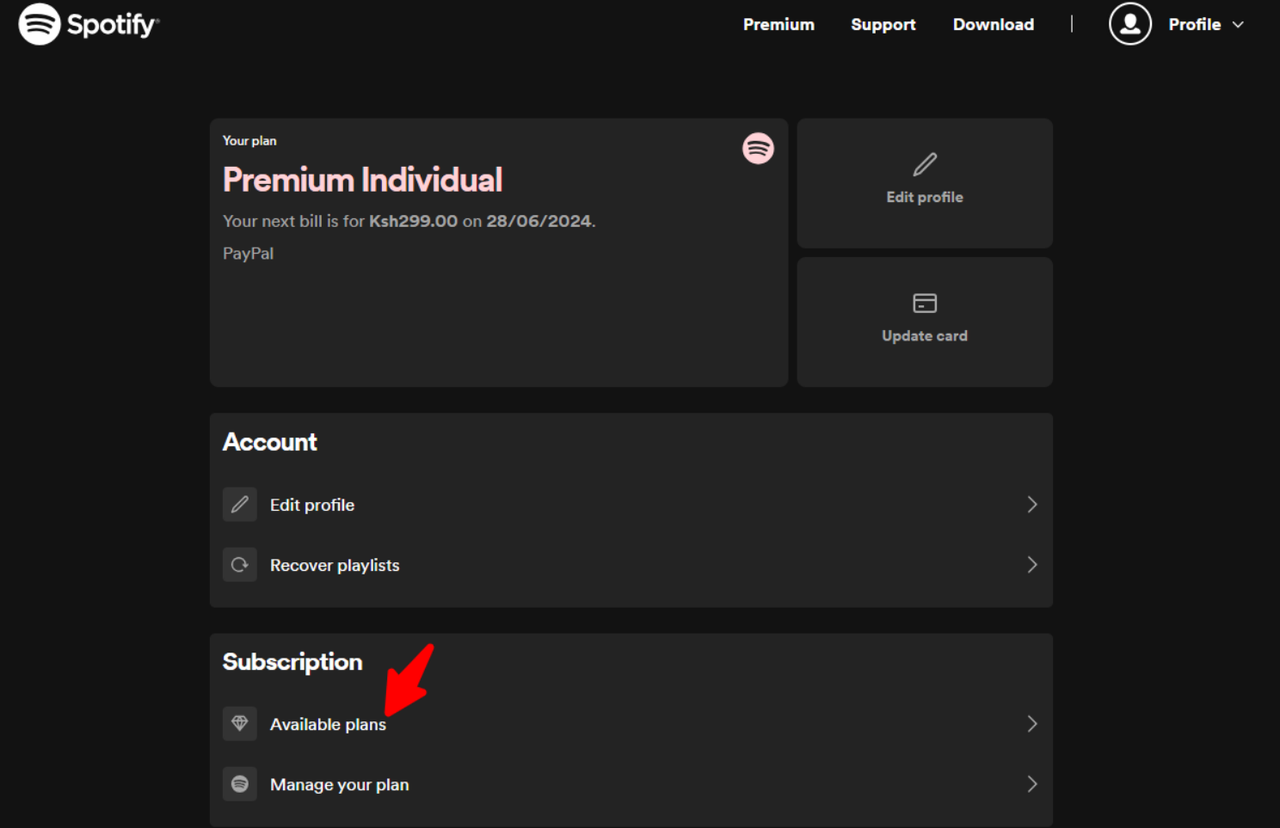Click the Update card credit card icon
1280x828 pixels.
pyautogui.click(x=924, y=304)
